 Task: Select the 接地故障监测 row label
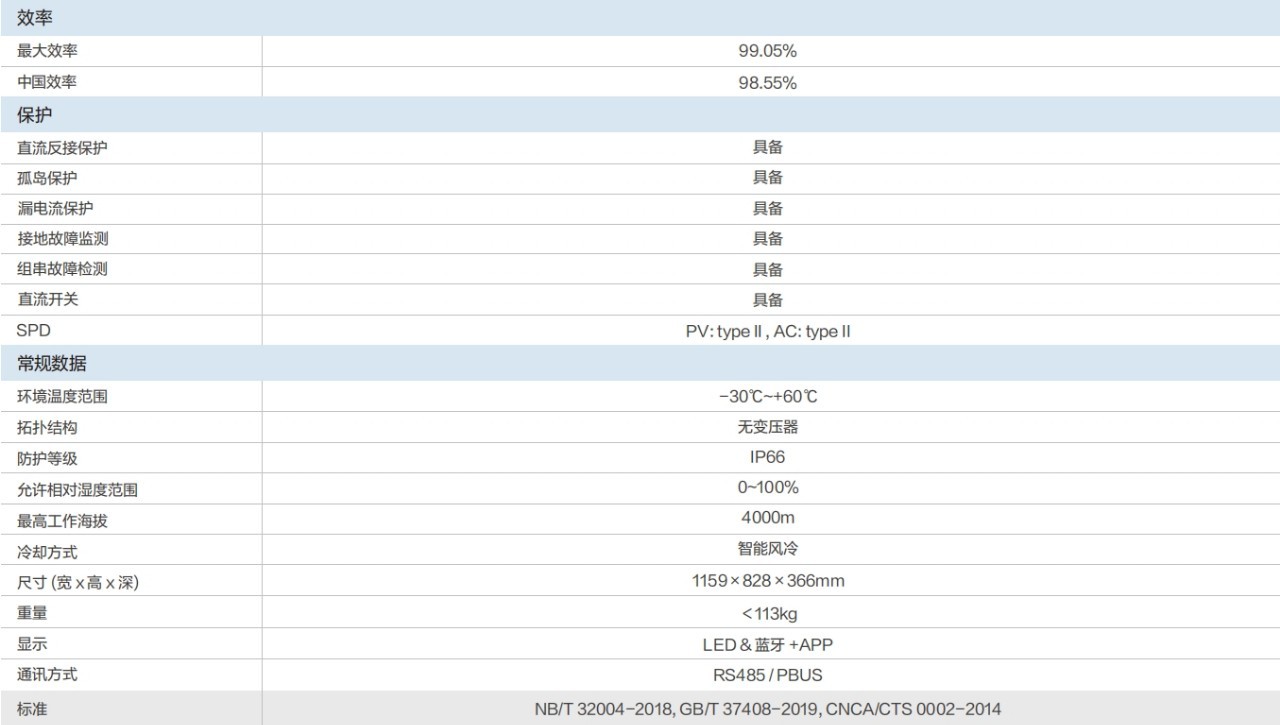coord(62,239)
